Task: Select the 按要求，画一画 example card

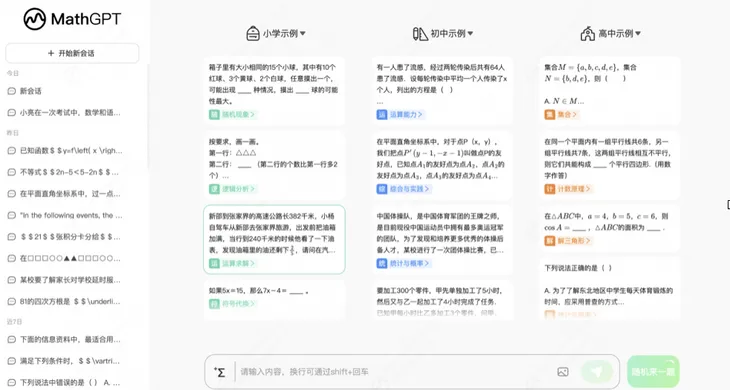Action: pos(274,165)
